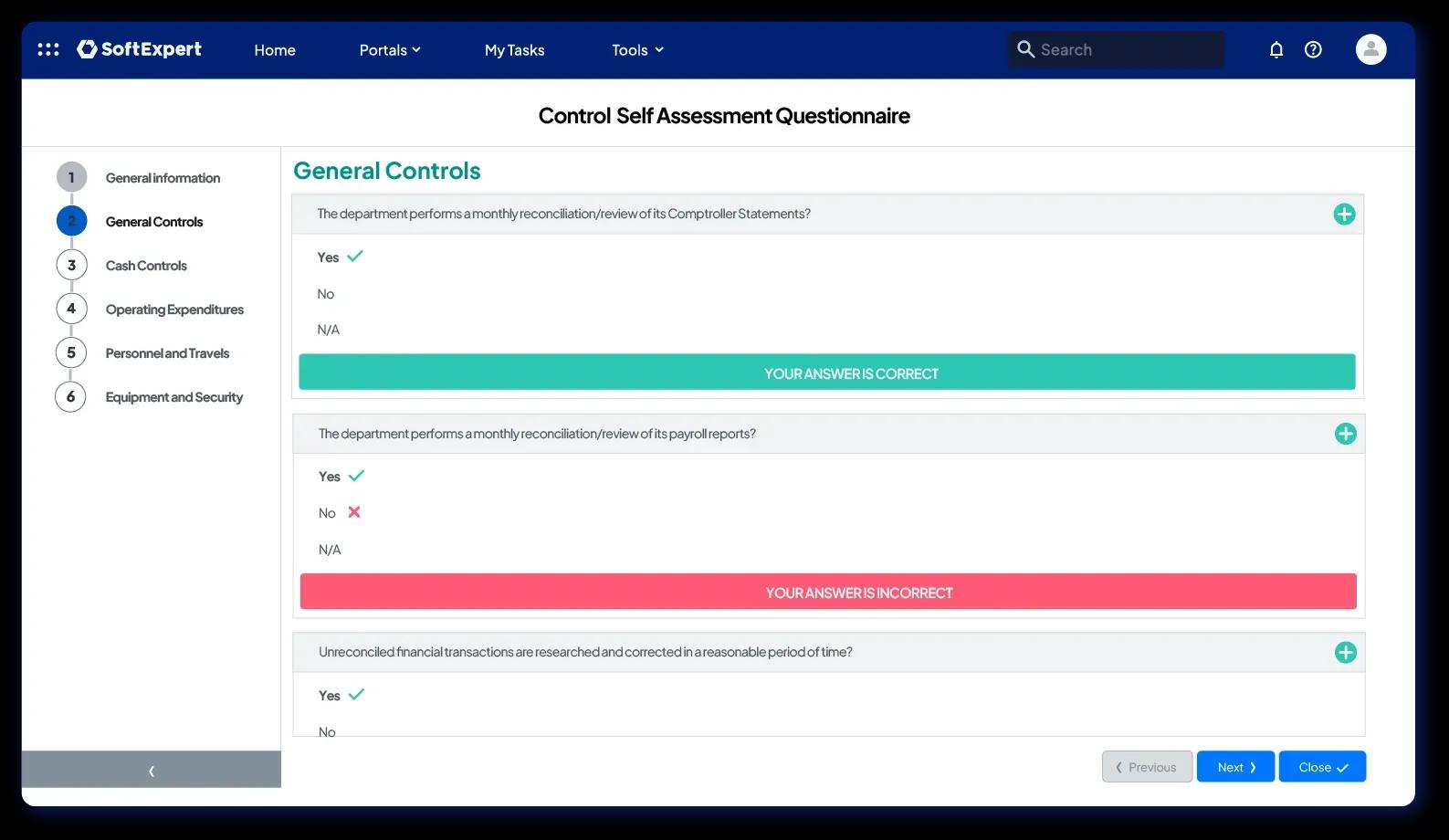The width and height of the screenshot is (1449, 840).
Task: Select N/A for payroll reports question
Action: 330,550
